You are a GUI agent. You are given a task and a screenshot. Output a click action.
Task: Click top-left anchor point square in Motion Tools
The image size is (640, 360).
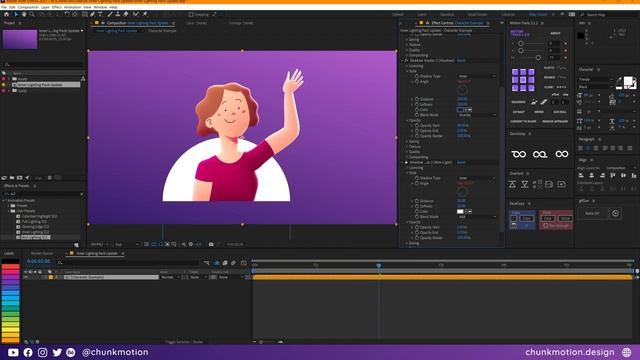tap(515, 72)
